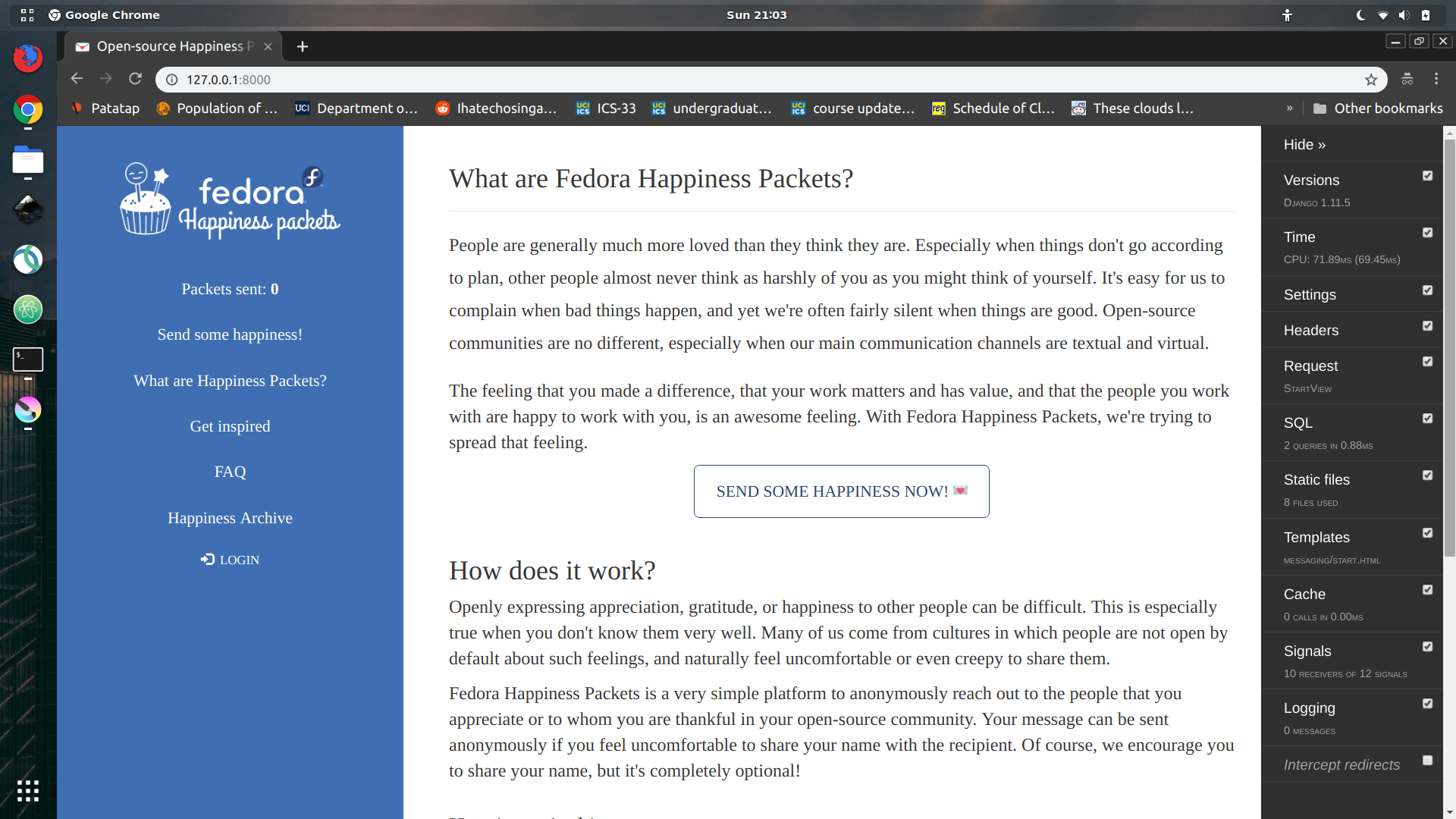Open What are Happiness Packets? page

click(230, 381)
